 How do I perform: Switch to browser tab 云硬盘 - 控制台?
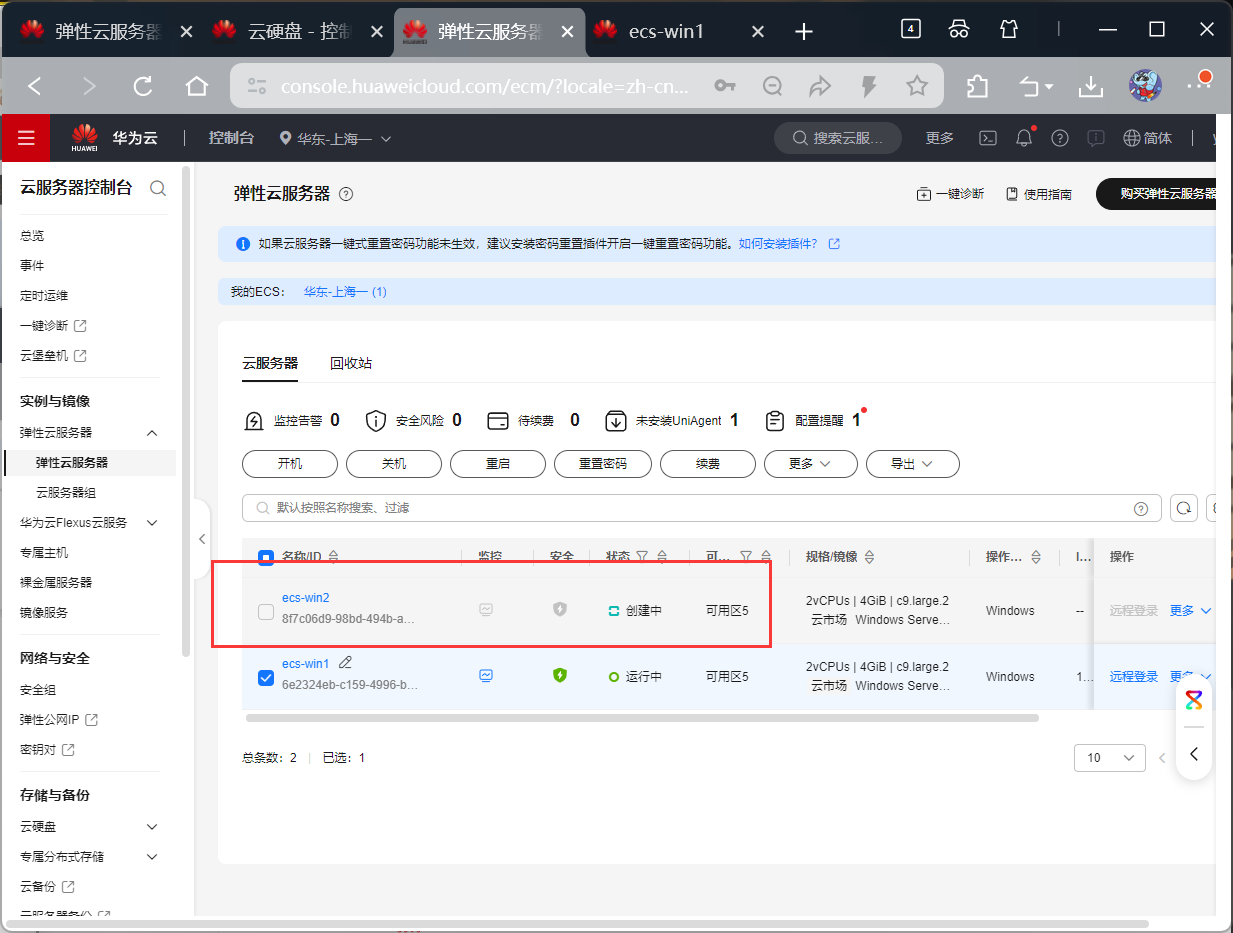[x=298, y=31]
